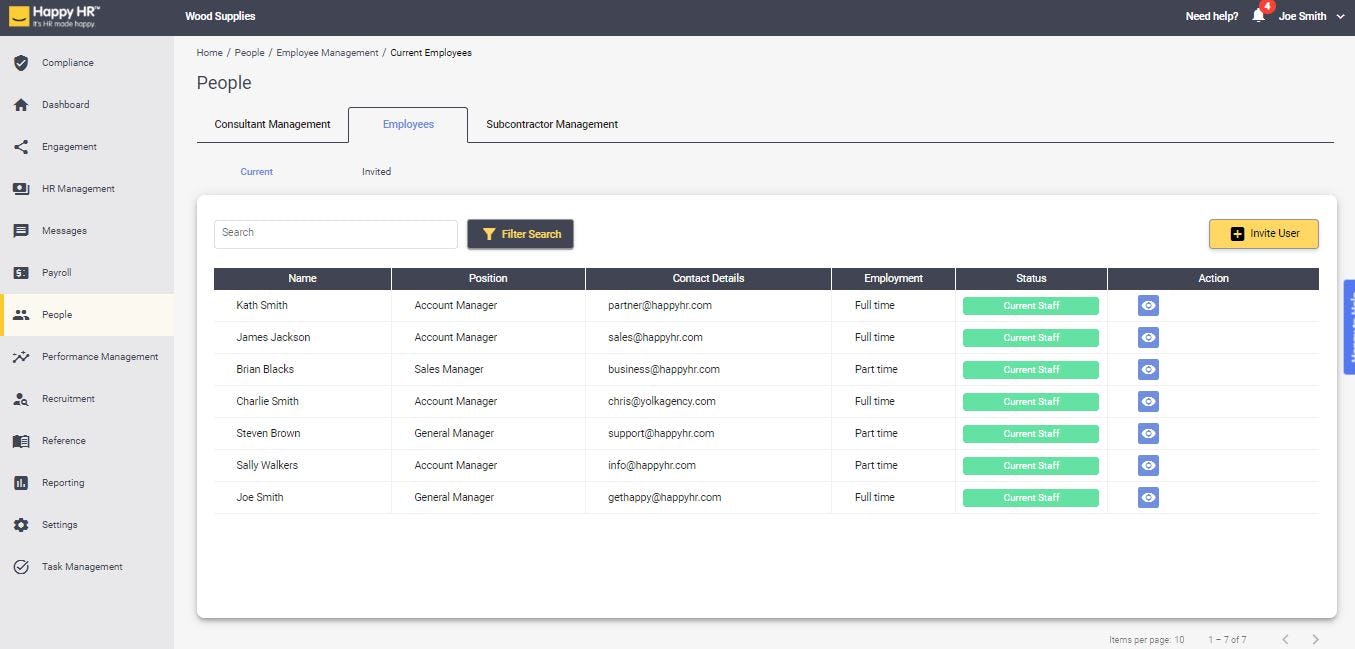This screenshot has width=1355, height=649.
Task: Open Messages from the left sidebar
Action: 21,230
